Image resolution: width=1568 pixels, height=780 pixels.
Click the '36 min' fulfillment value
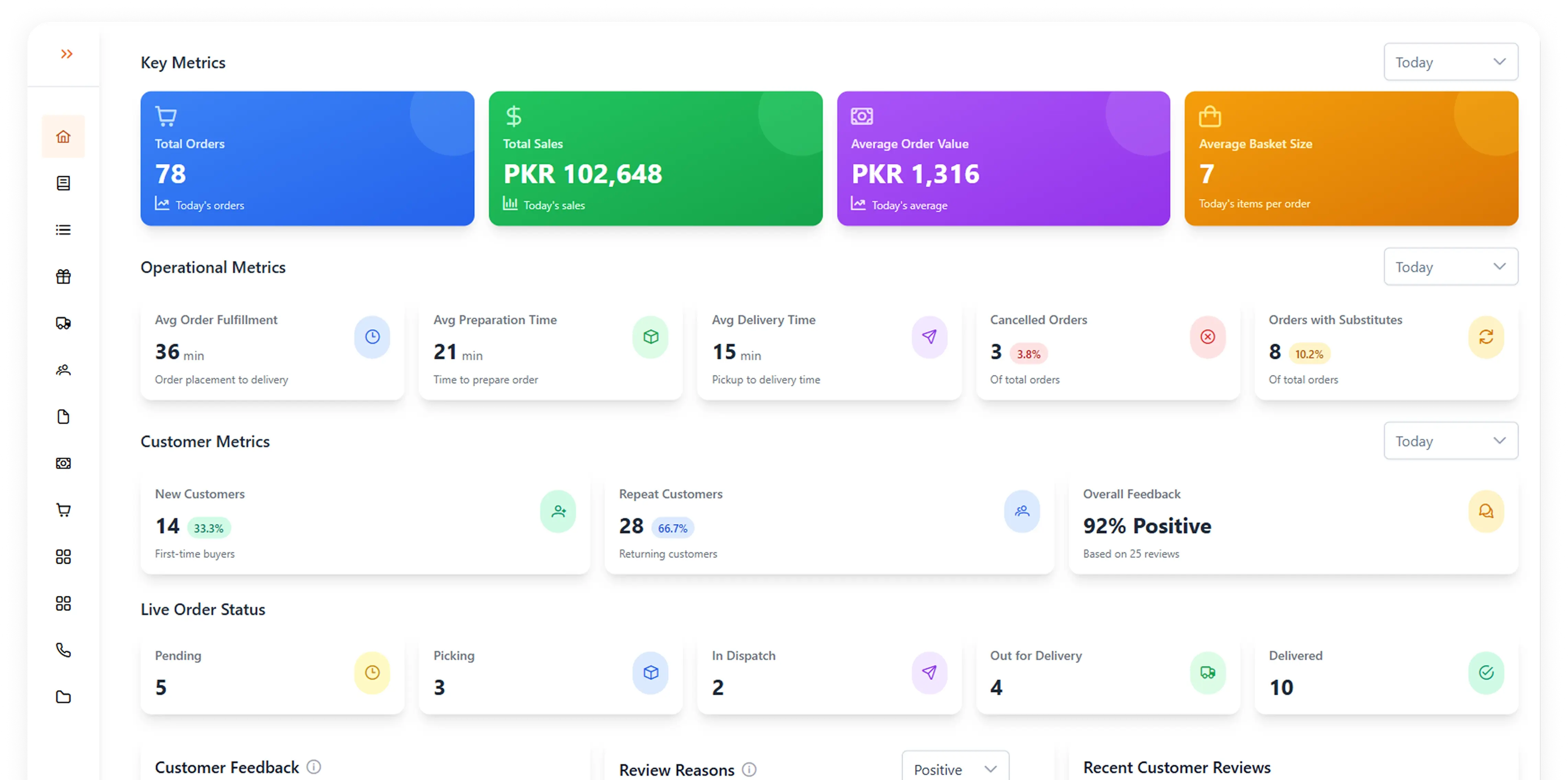click(179, 352)
